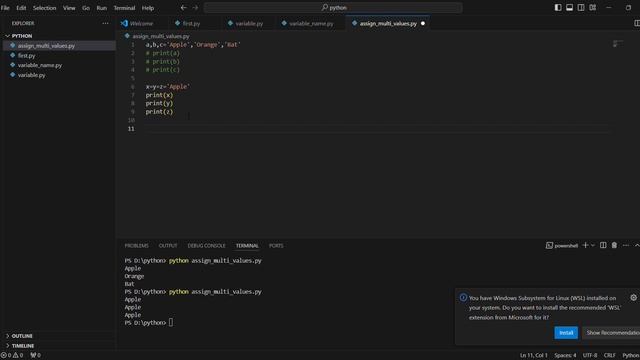Click Ln 11, Col 1 in status bar

533,356
